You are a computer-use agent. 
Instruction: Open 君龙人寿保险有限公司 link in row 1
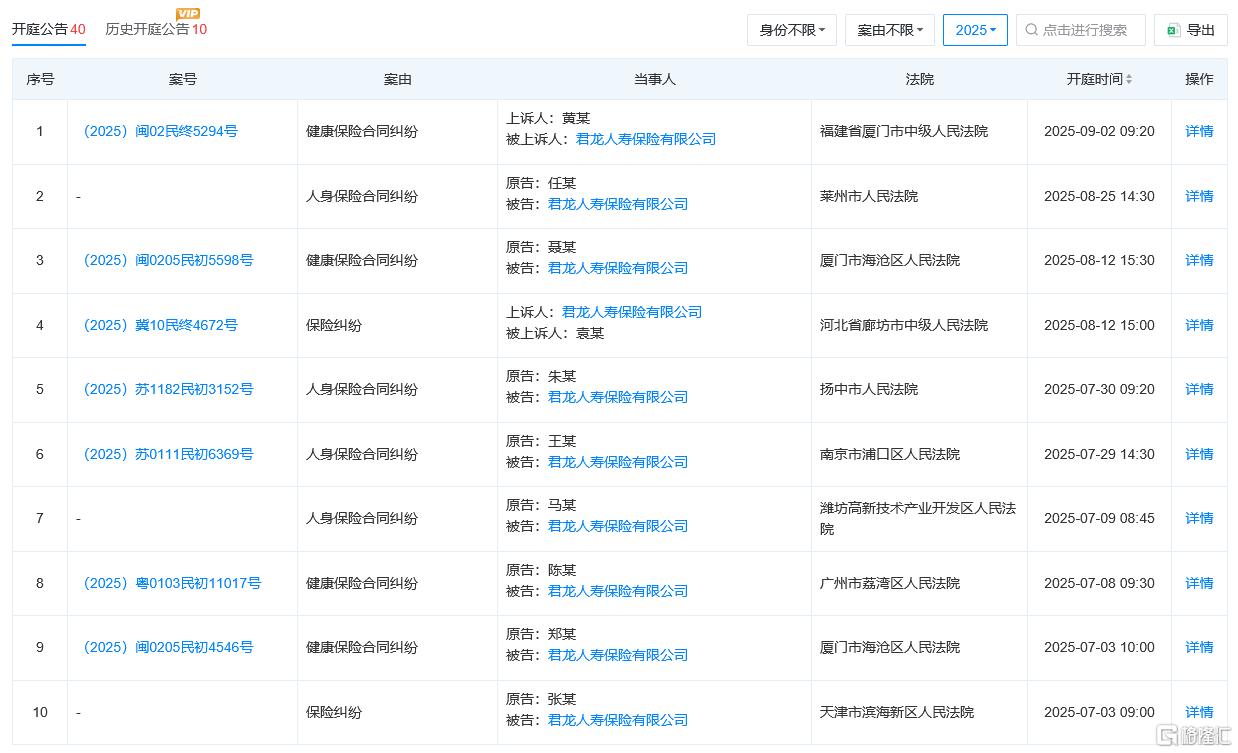[645, 139]
